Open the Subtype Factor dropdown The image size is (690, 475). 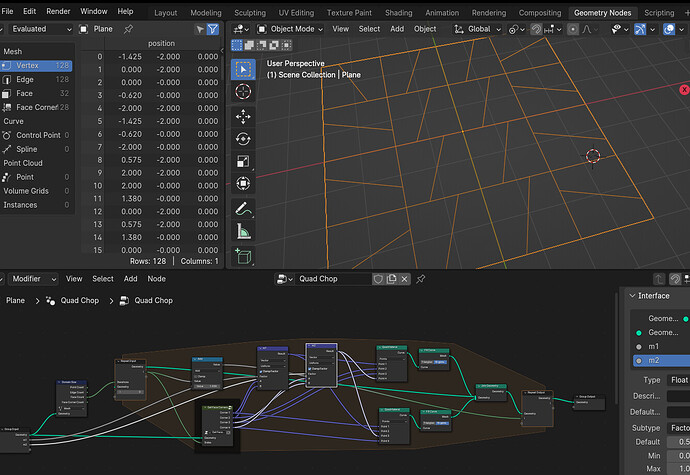point(678,428)
